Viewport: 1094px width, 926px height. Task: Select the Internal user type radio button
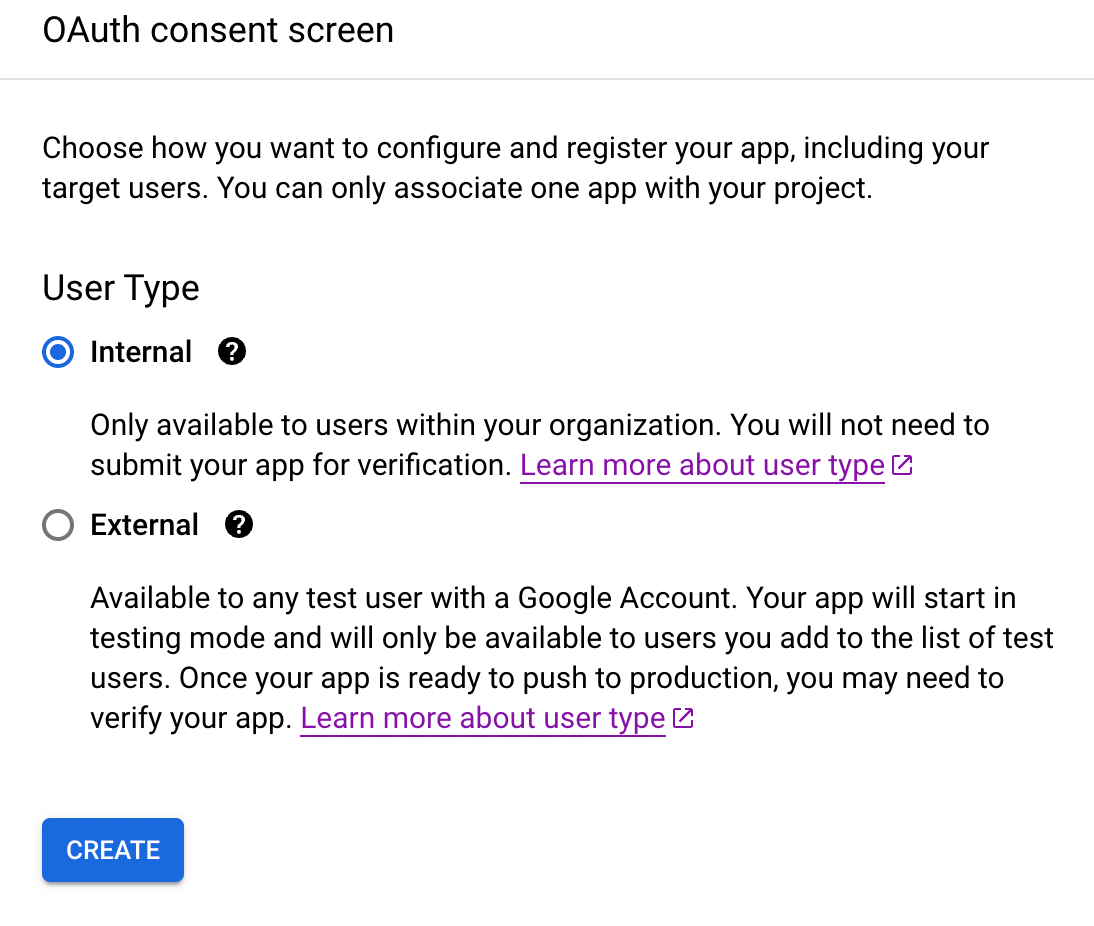[58, 352]
